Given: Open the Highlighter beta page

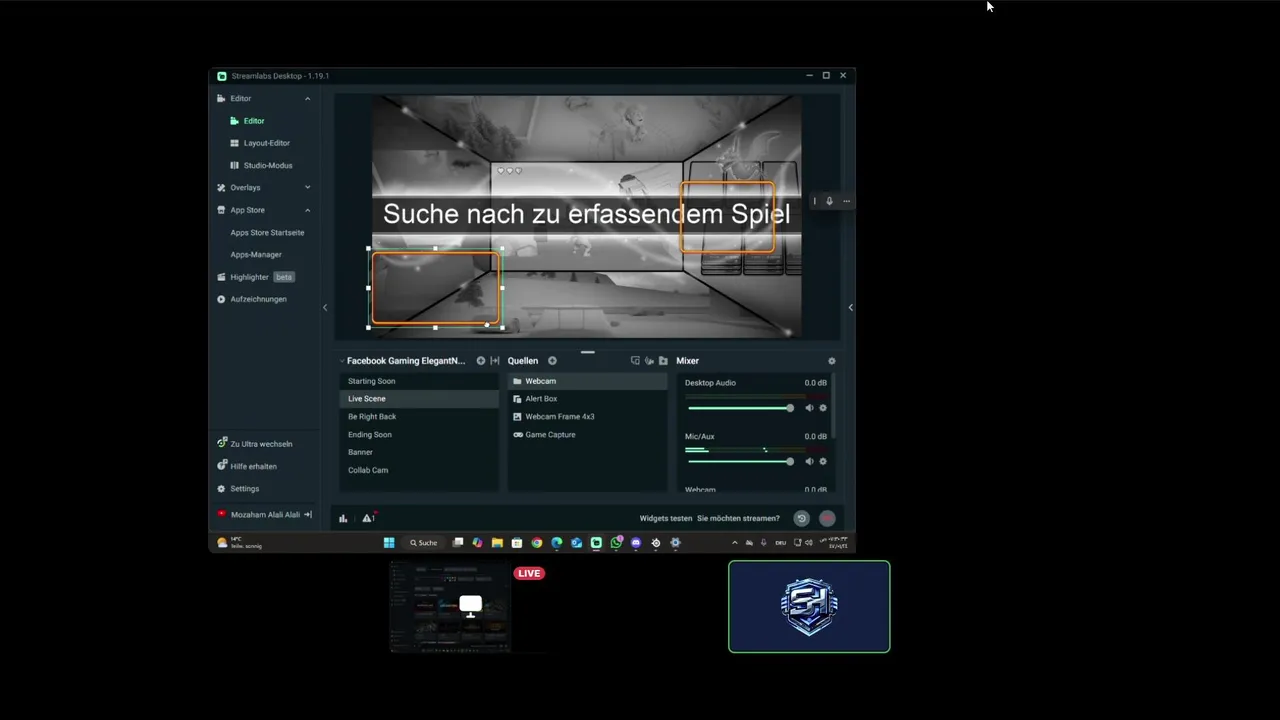Looking at the screenshot, I should click(255, 277).
